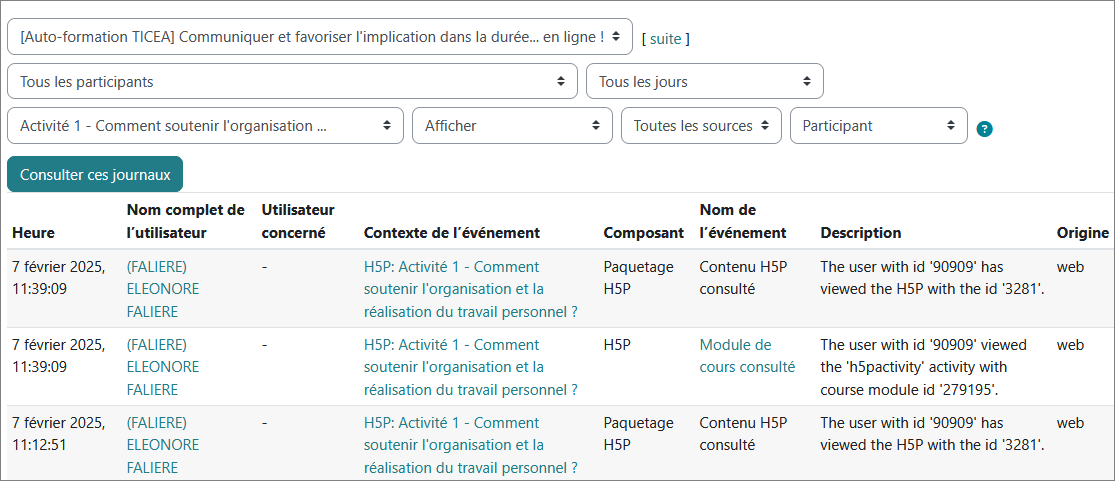
Task: Expand the 'Participant' dropdown
Action: click(879, 126)
